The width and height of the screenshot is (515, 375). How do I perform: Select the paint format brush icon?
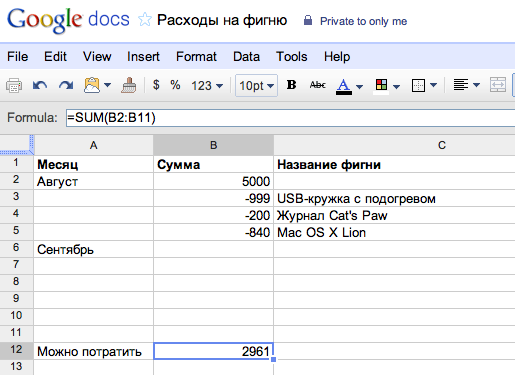[x=129, y=85]
